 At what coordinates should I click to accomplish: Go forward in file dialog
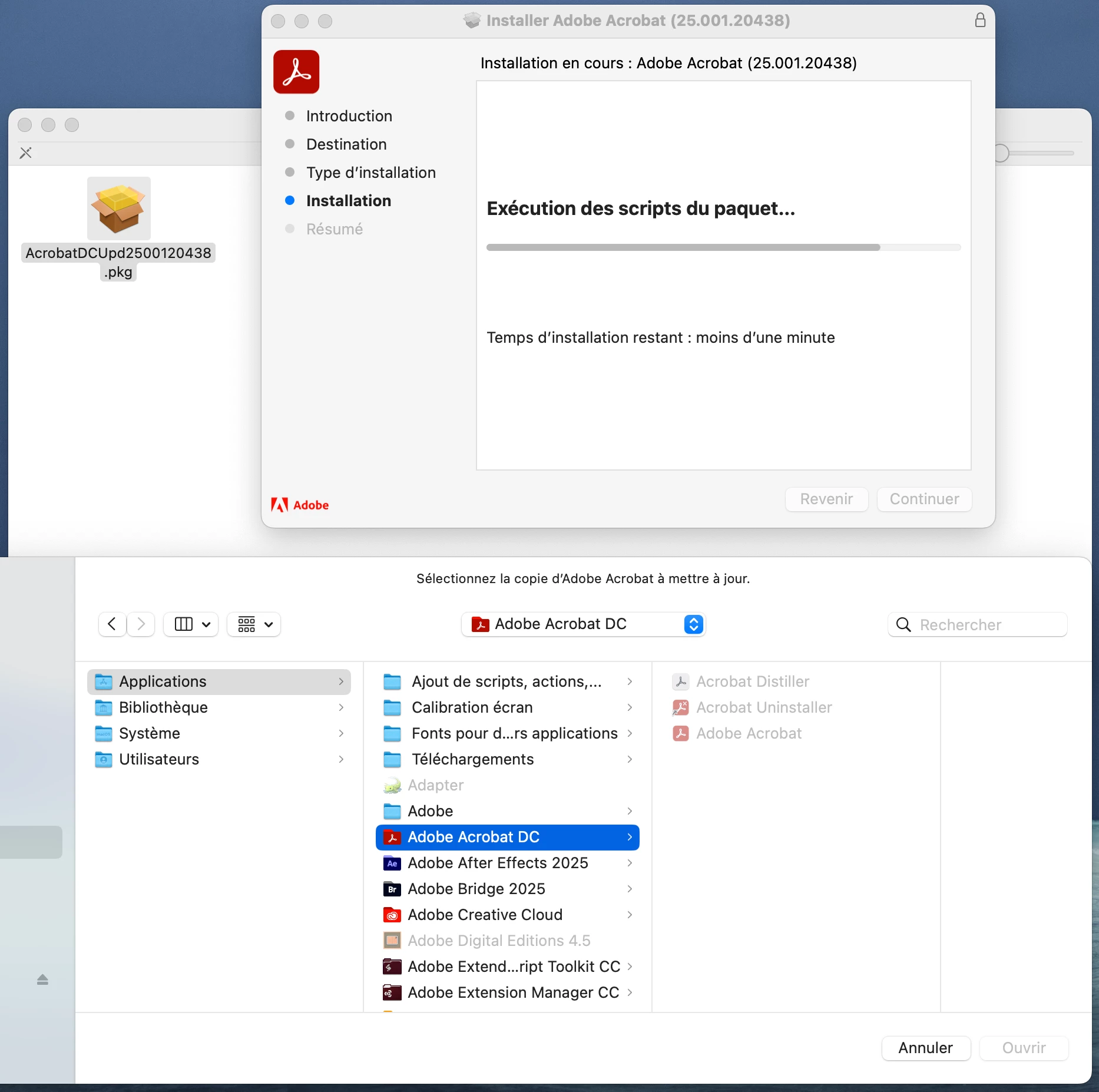point(141,624)
